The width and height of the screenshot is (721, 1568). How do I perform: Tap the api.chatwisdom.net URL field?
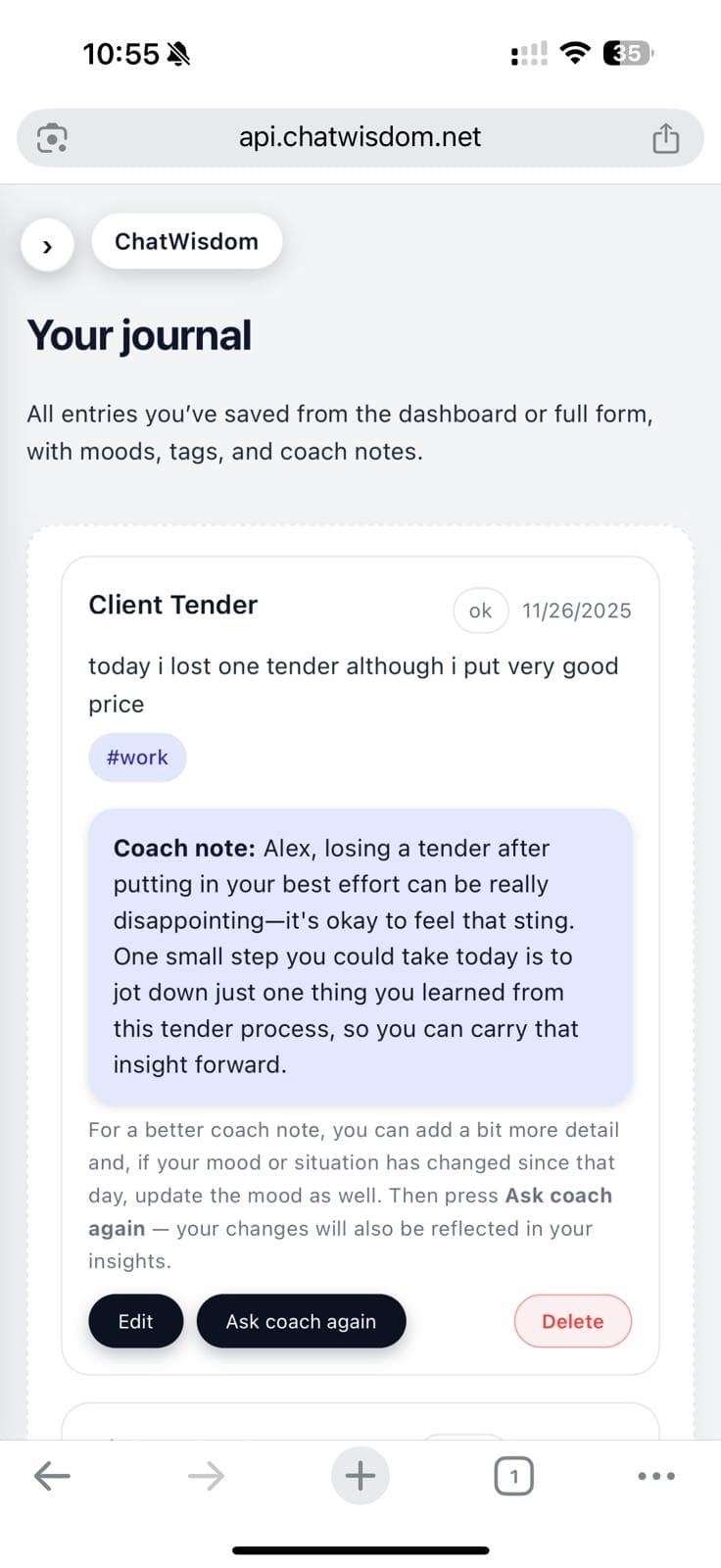pos(360,137)
